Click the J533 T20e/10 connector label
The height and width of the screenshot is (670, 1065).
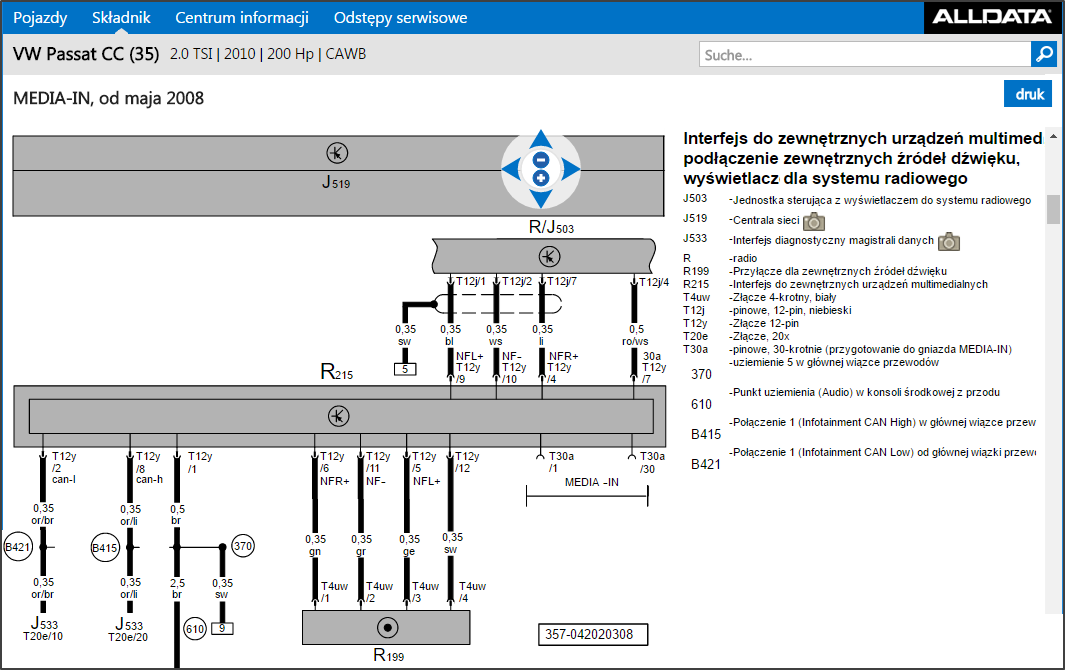click(x=43, y=629)
